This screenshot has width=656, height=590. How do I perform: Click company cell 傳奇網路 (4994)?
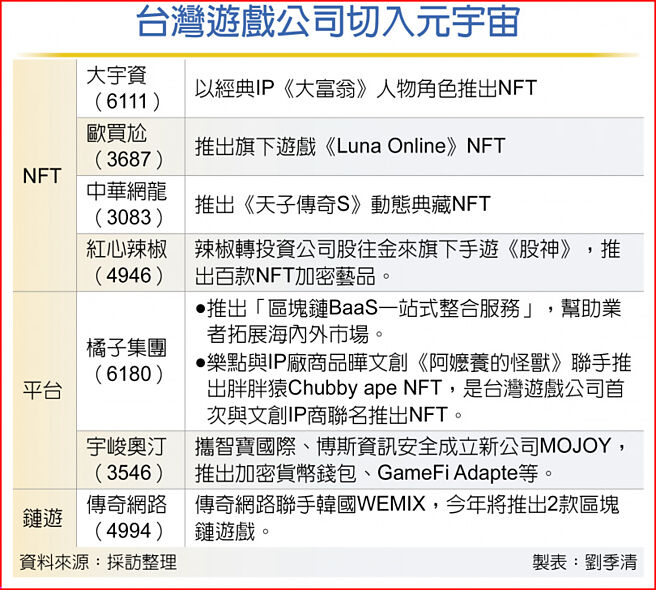coord(131,518)
